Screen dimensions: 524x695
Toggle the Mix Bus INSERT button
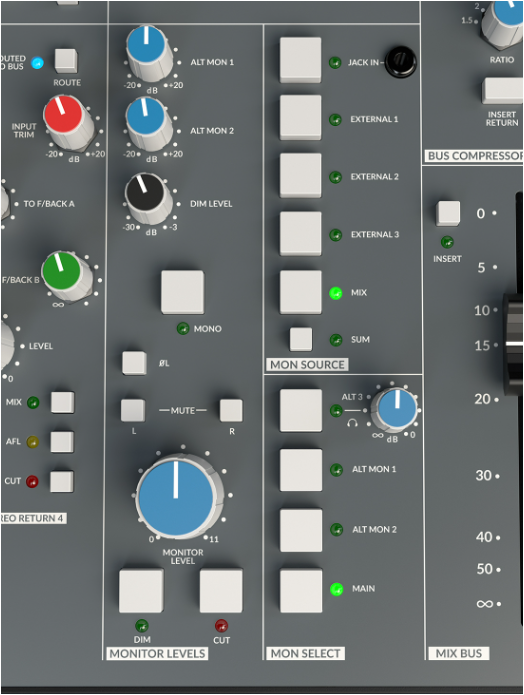coord(448,213)
